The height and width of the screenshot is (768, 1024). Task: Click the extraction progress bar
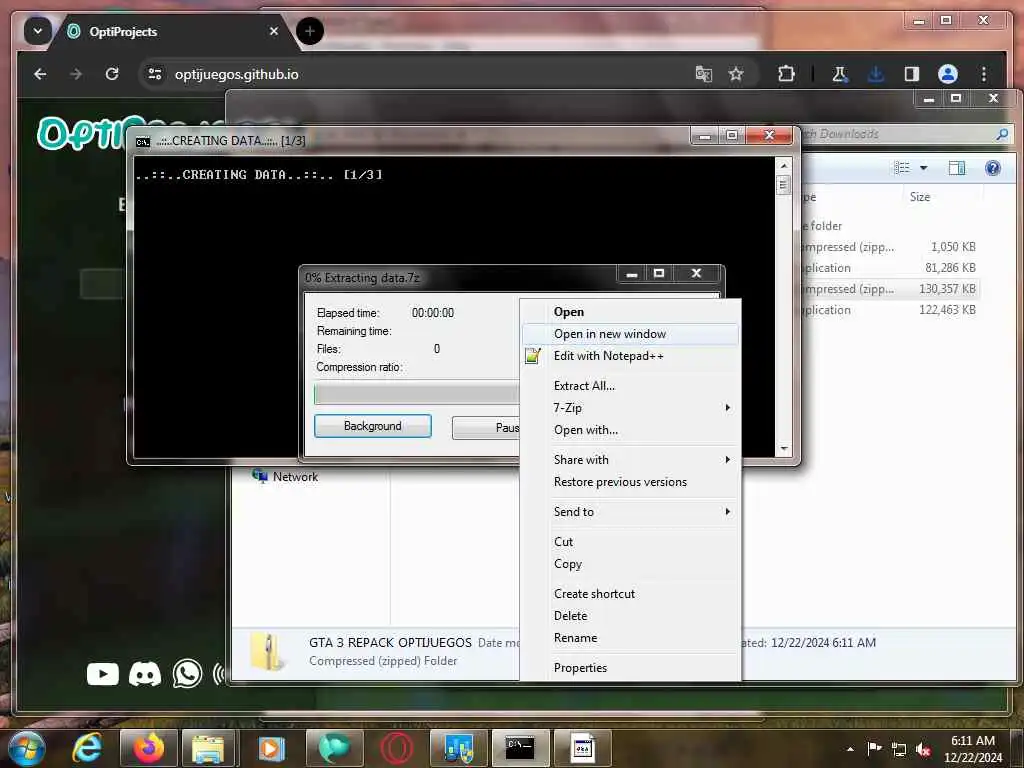tap(417, 394)
